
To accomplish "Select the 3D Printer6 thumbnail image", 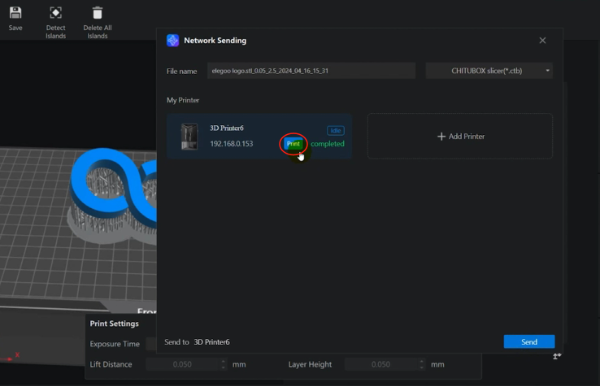I will (x=189, y=136).
